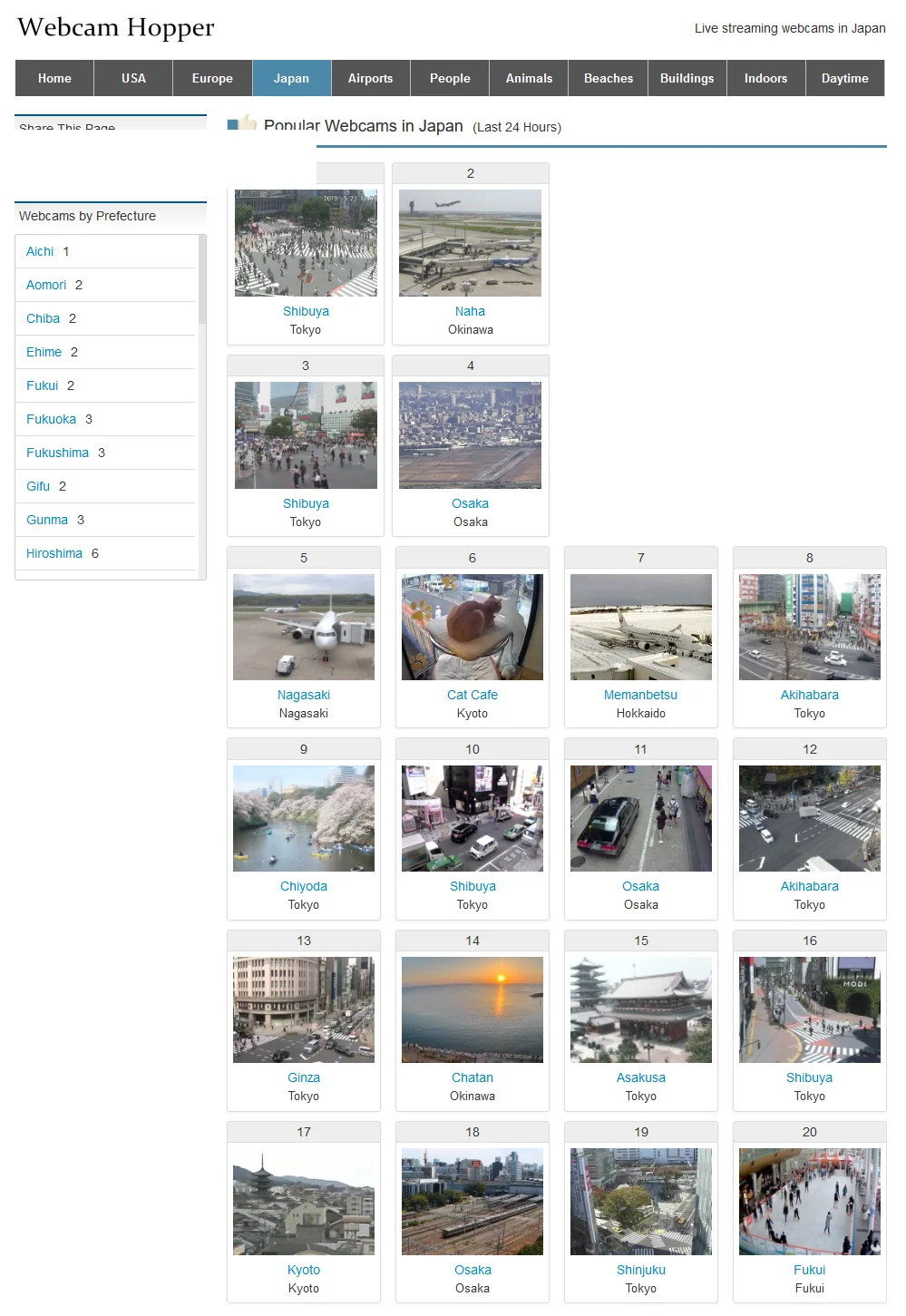Open the number 18 Osaka railway thumbnail
The width and height of the screenshot is (906, 1316).
[x=472, y=1202]
